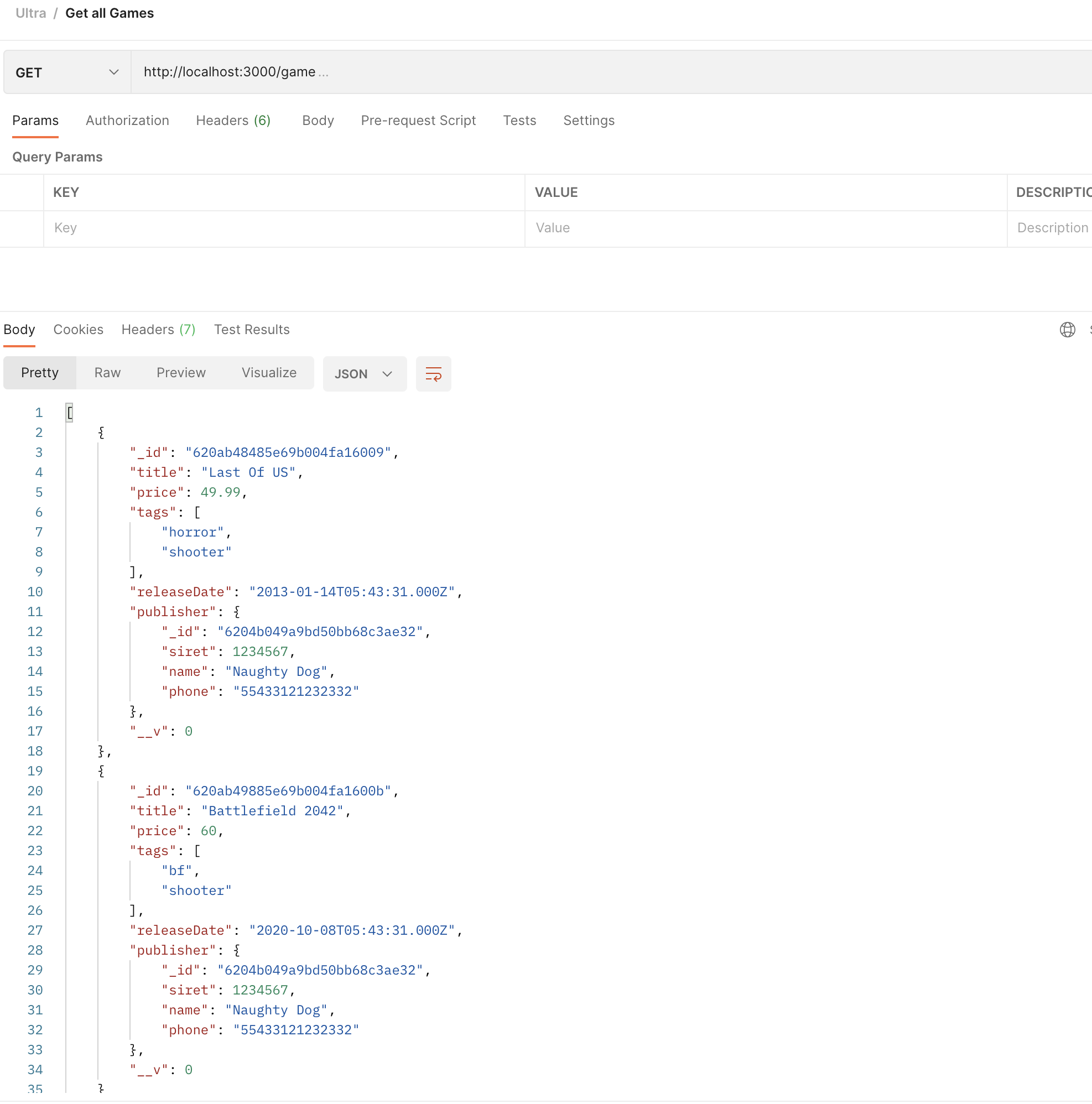Image resolution: width=1092 pixels, height=1104 pixels.
Task: Open the JSON format dropdown
Action: pyautogui.click(x=364, y=374)
